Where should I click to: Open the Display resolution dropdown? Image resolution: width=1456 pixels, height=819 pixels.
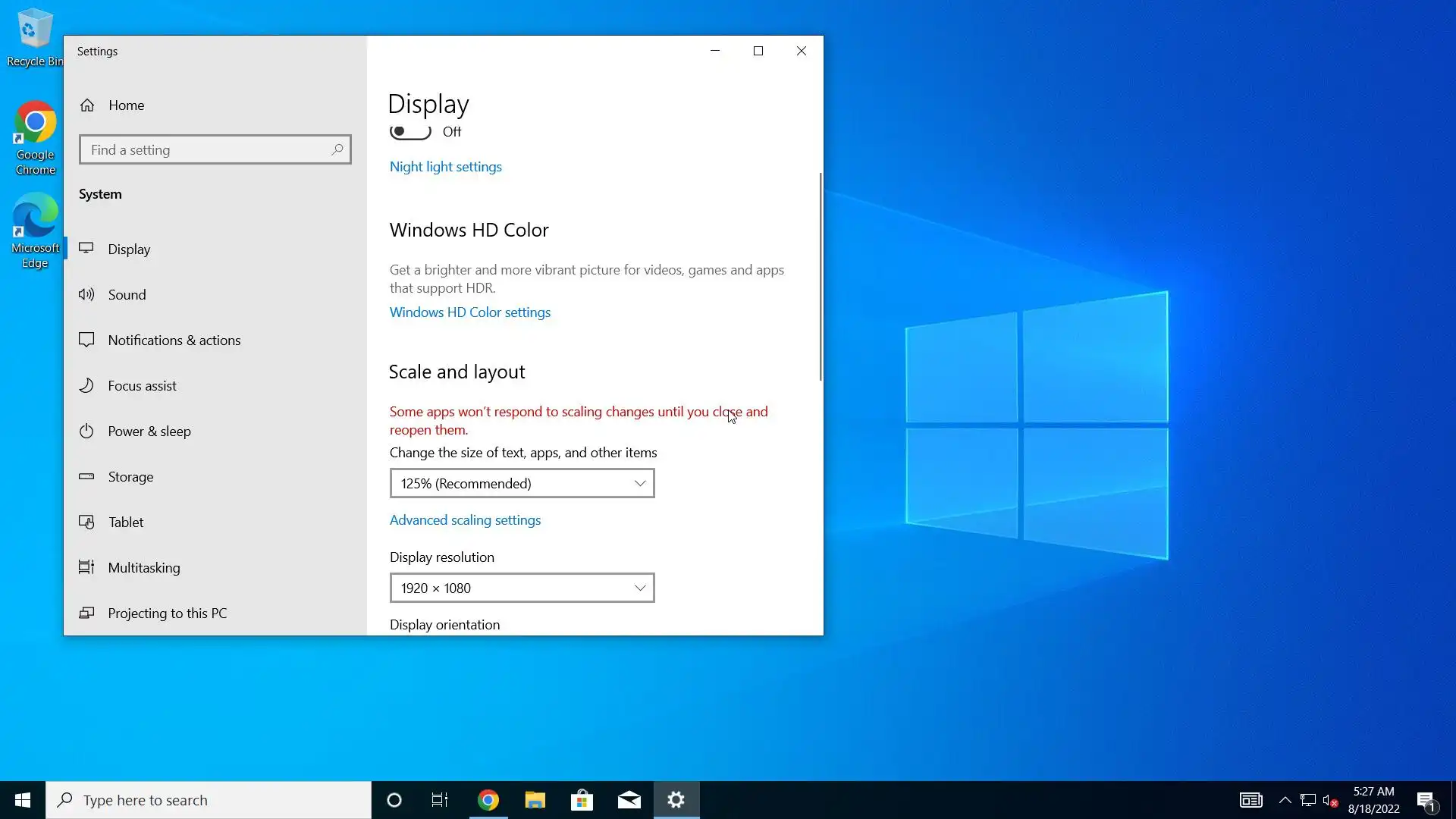[522, 588]
